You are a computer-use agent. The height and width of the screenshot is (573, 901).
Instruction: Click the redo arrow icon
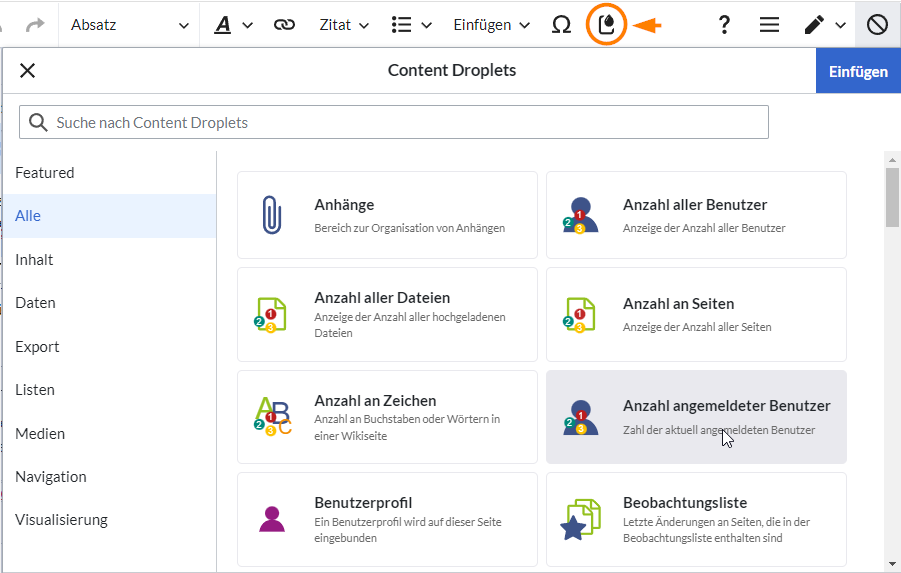click(x=35, y=25)
